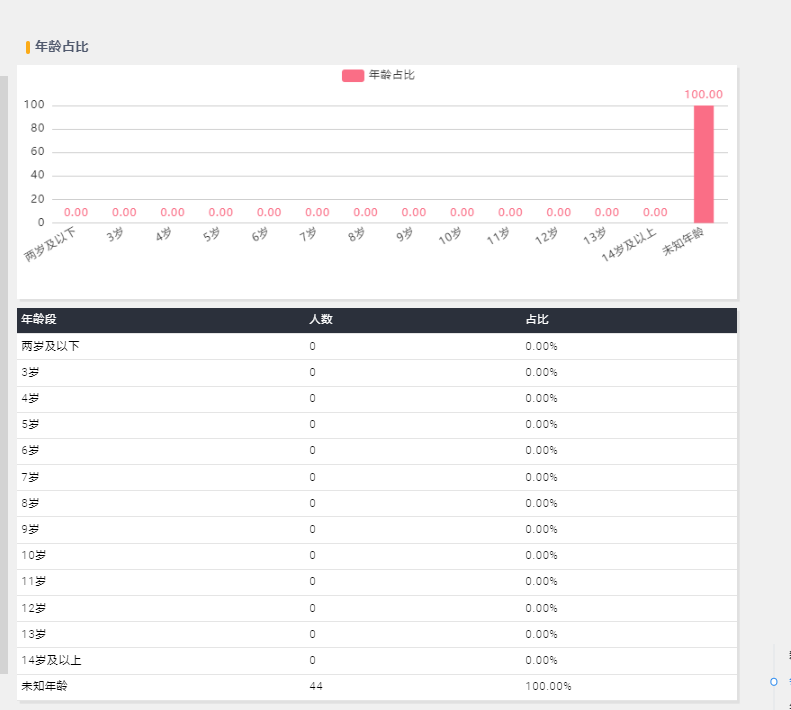Click the left vertical scrollbar strip

click(4, 374)
